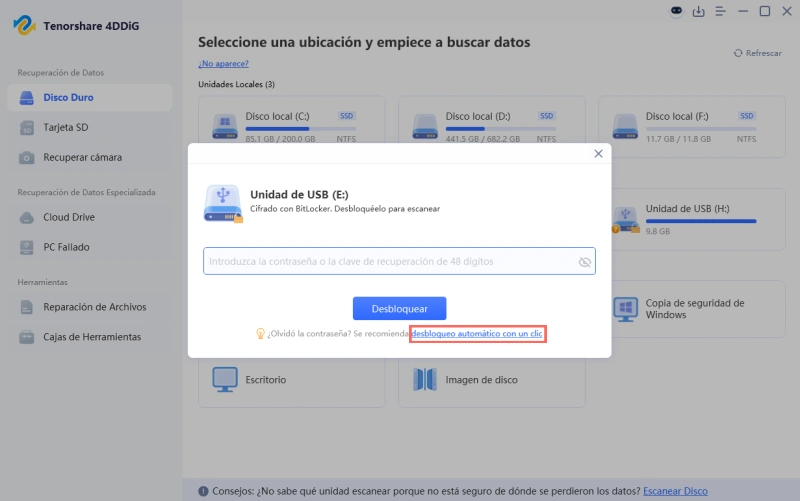The height and width of the screenshot is (501, 800).
Task: Open Reparación de Archivos tool
Action: pyautogui.click(x=89, y=307)
